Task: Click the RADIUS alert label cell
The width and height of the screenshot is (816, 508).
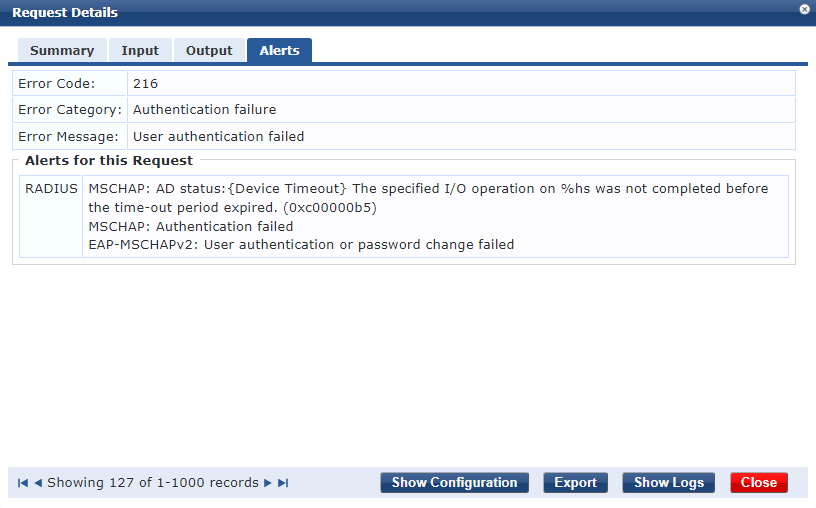Action: click(x=51, y=188)
